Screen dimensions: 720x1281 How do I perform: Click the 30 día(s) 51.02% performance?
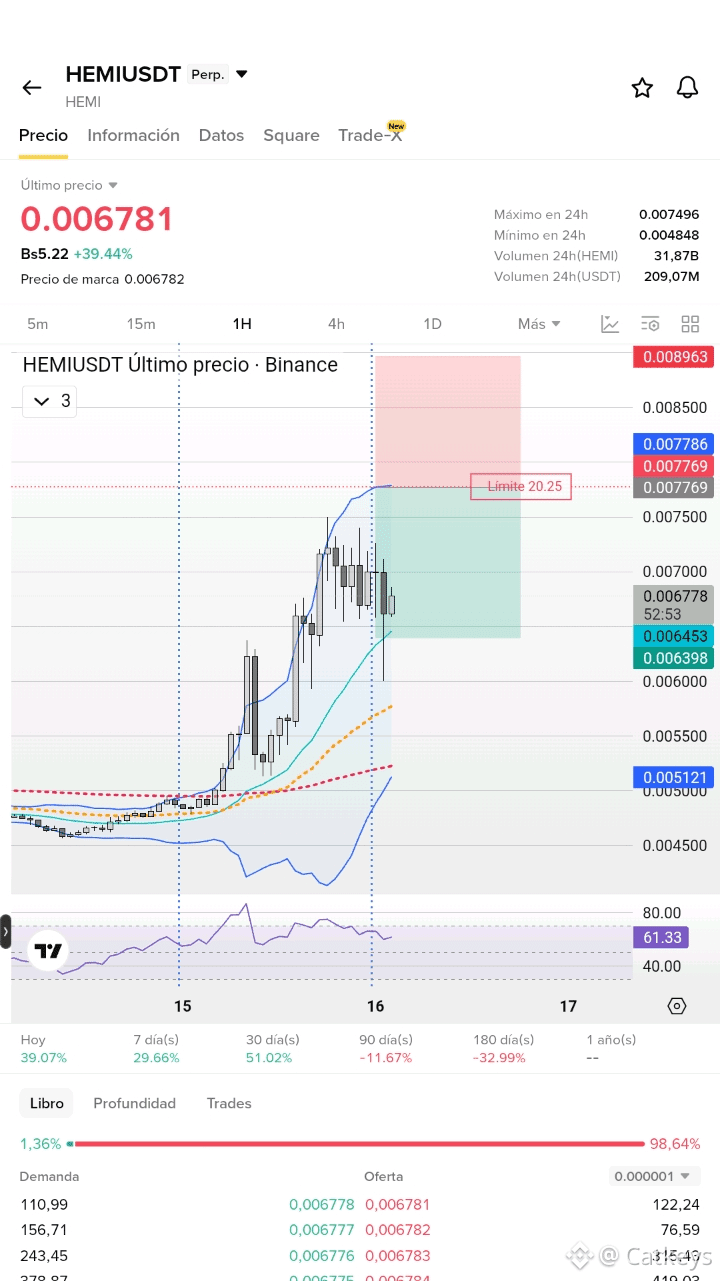[x=273, y=1049]
